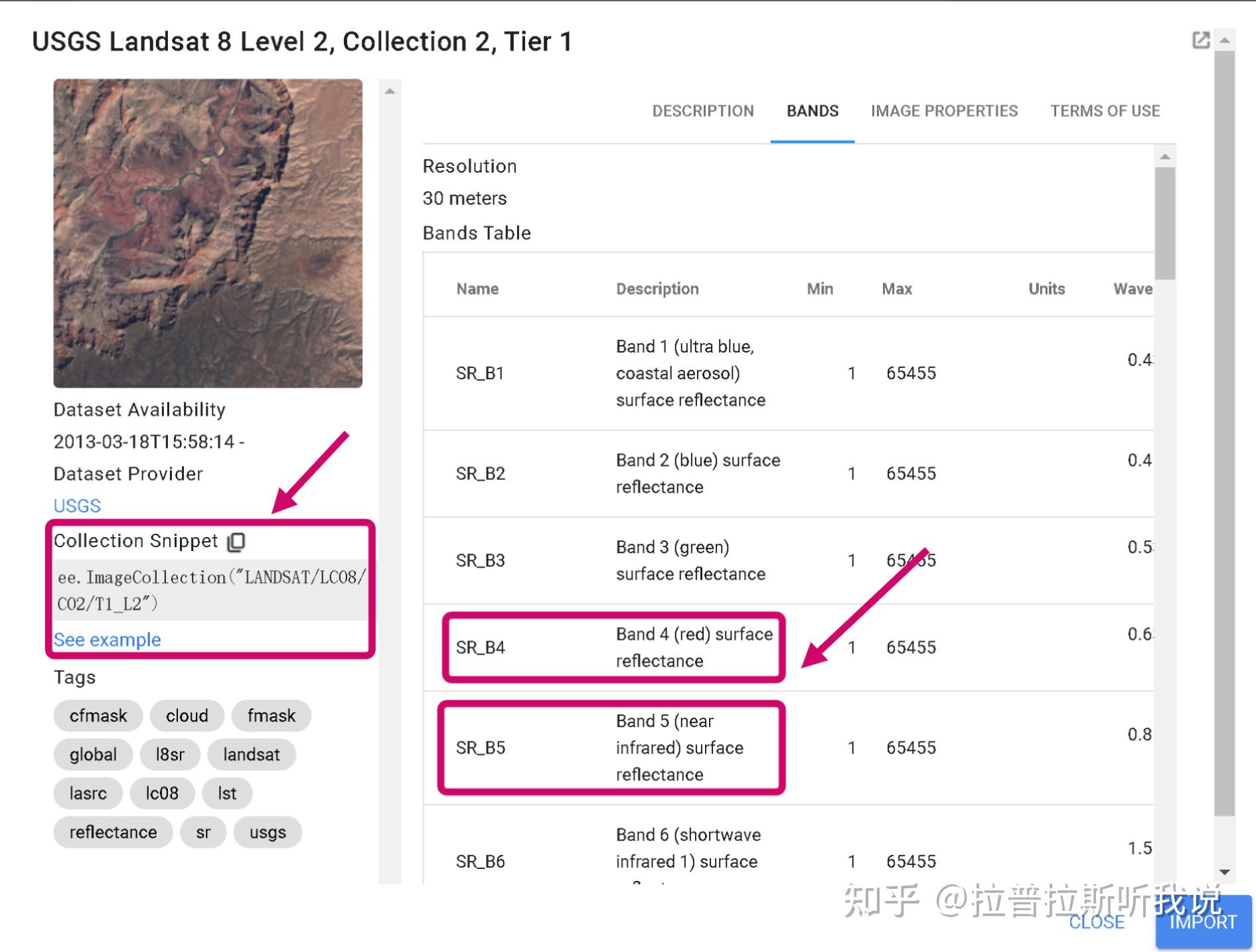Select the lc08 tag chip
The image size is (1256, 952).
(161, 793)
